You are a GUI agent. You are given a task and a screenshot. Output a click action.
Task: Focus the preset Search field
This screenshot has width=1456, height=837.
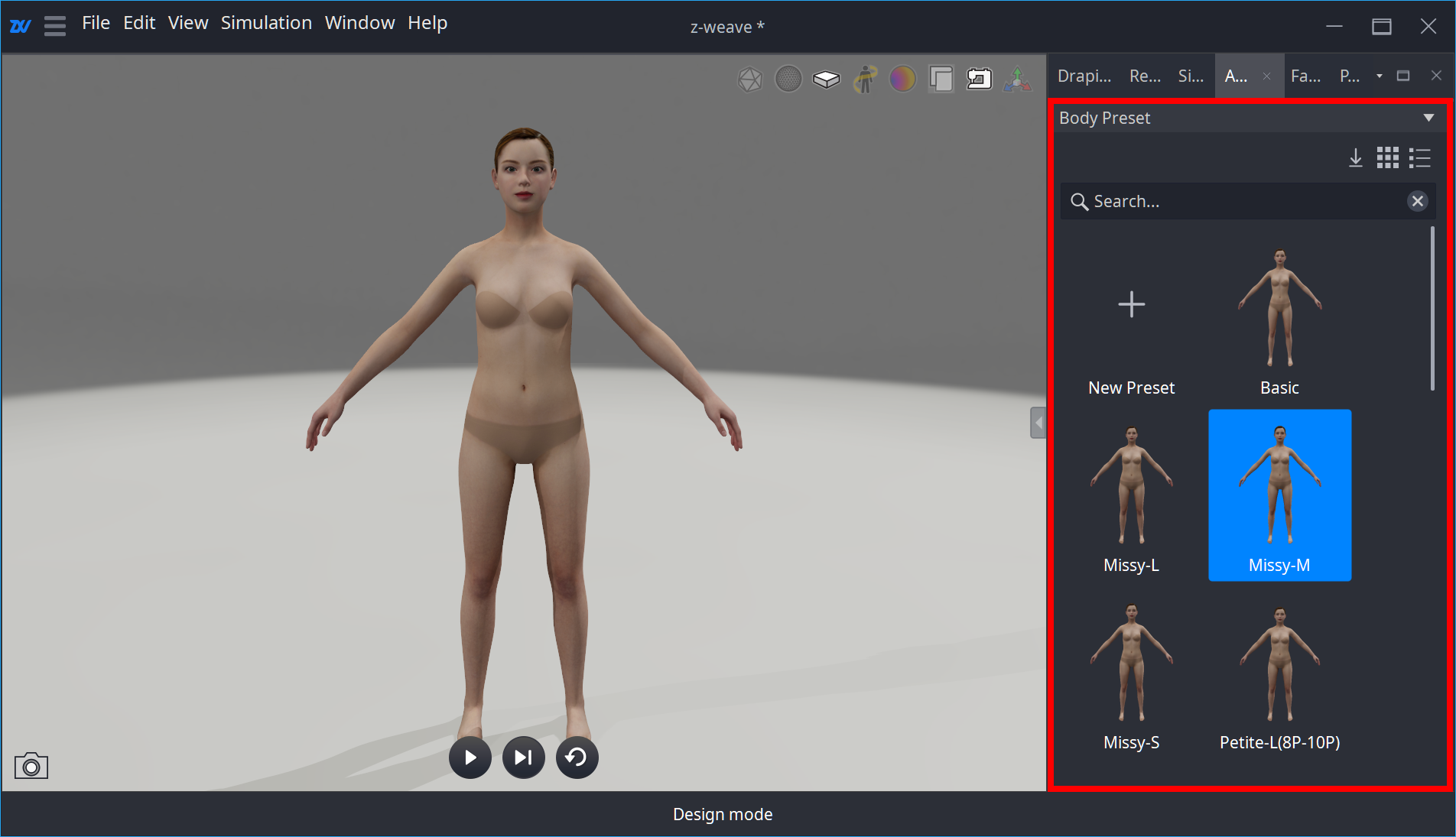[1247, 201]
